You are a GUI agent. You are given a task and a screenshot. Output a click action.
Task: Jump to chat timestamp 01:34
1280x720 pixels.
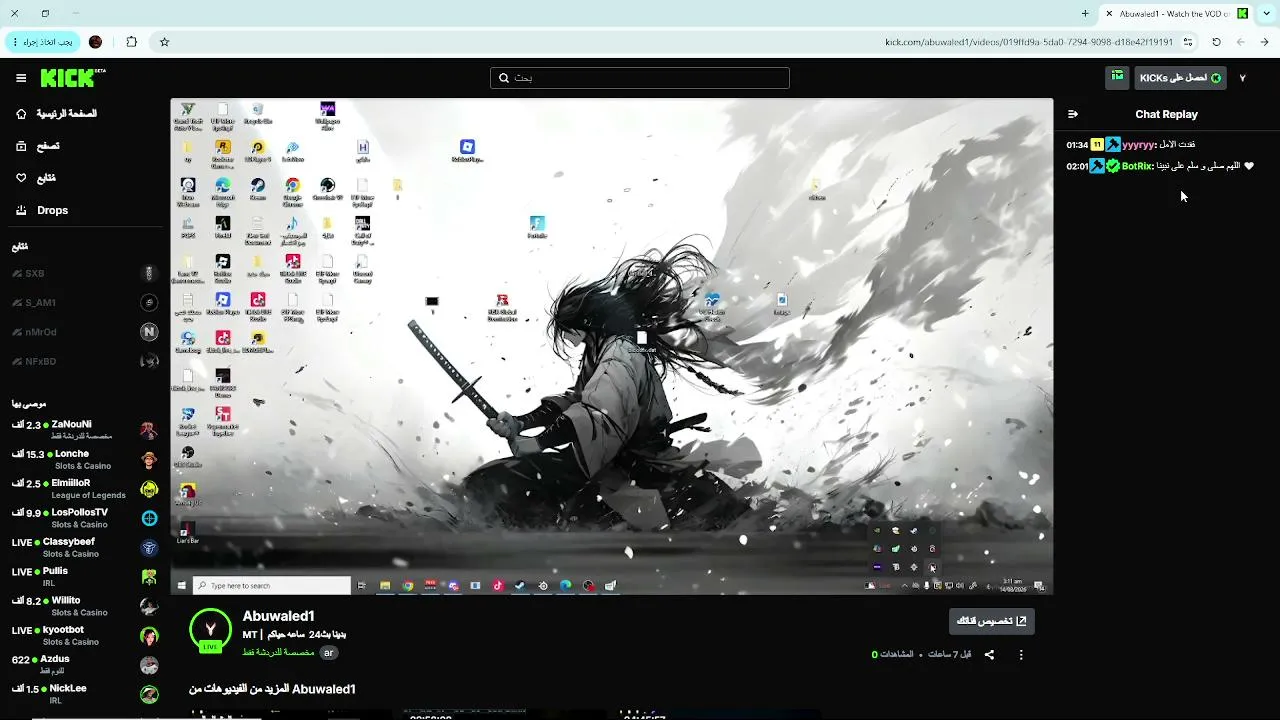[1077, 145]
